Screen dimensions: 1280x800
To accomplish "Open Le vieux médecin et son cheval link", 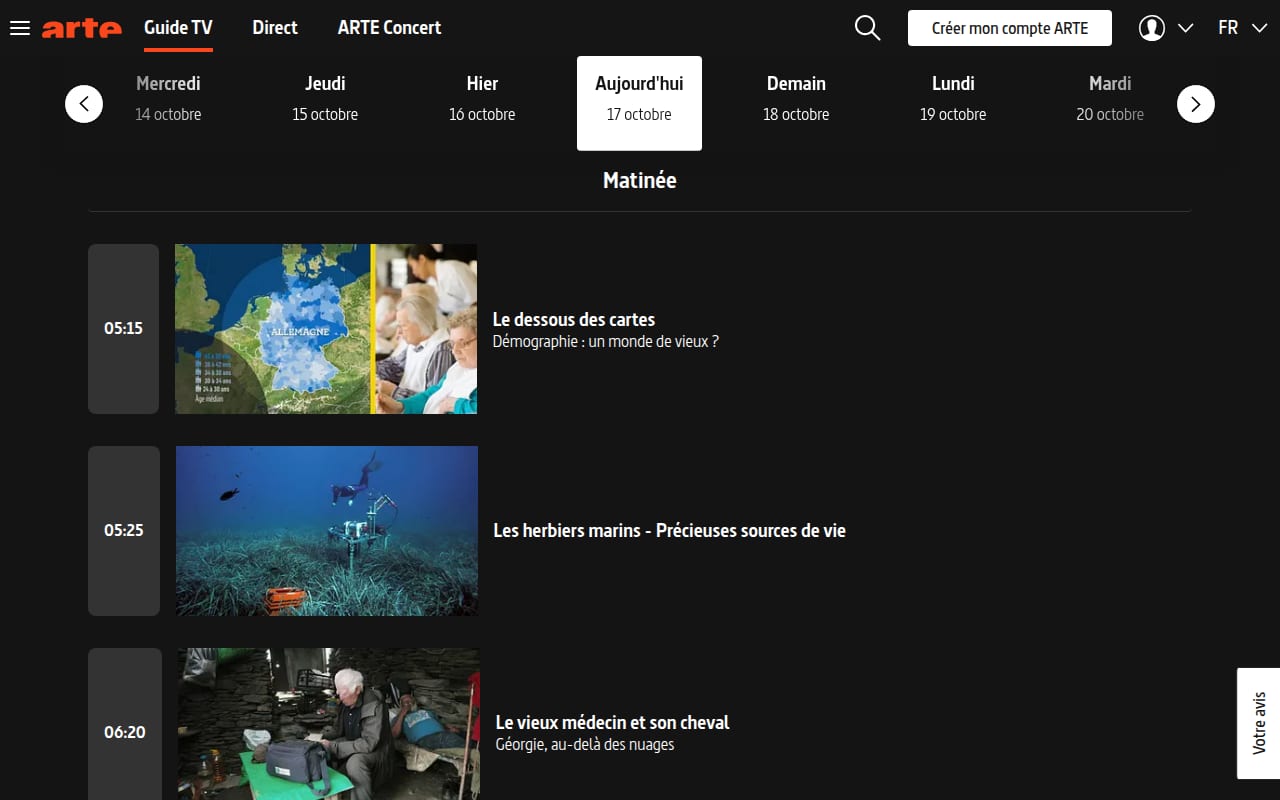I will coord(613,722).
